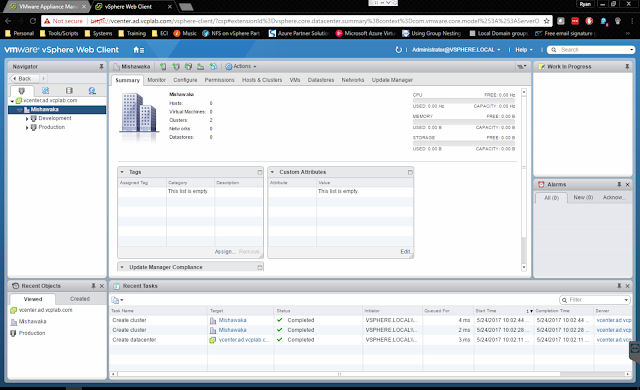Open the vSphere home menu icon
The height and width of the screenshot is (390, 640).
(x=138, y=50)
